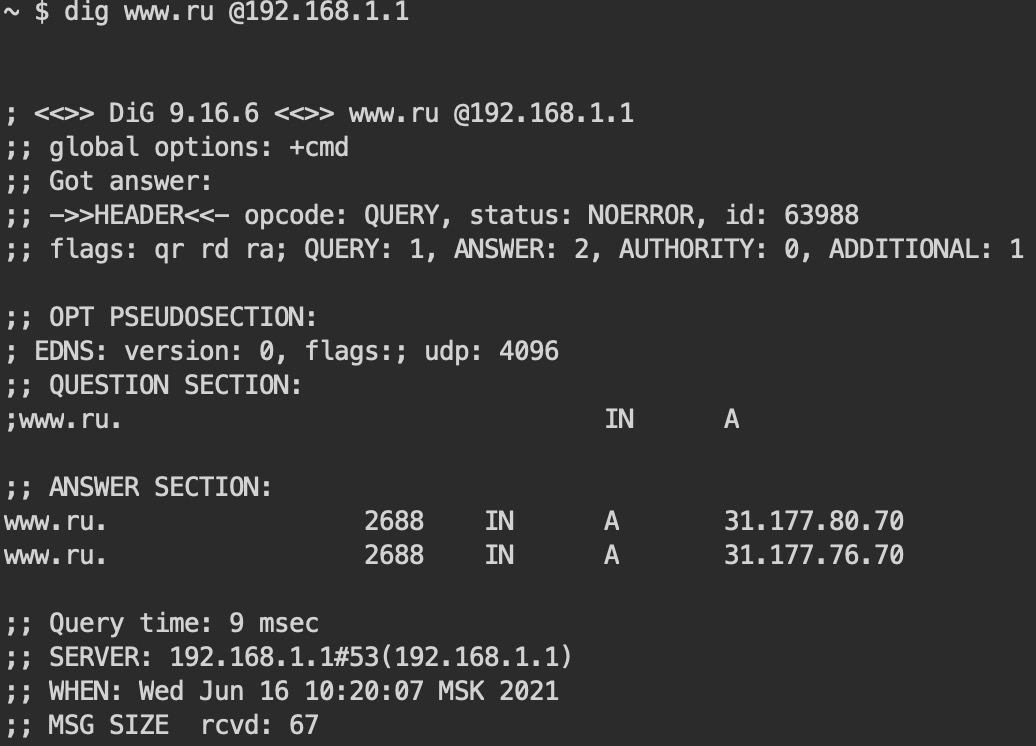Click the QUESTION SECTION heading

tap(175, 385)
